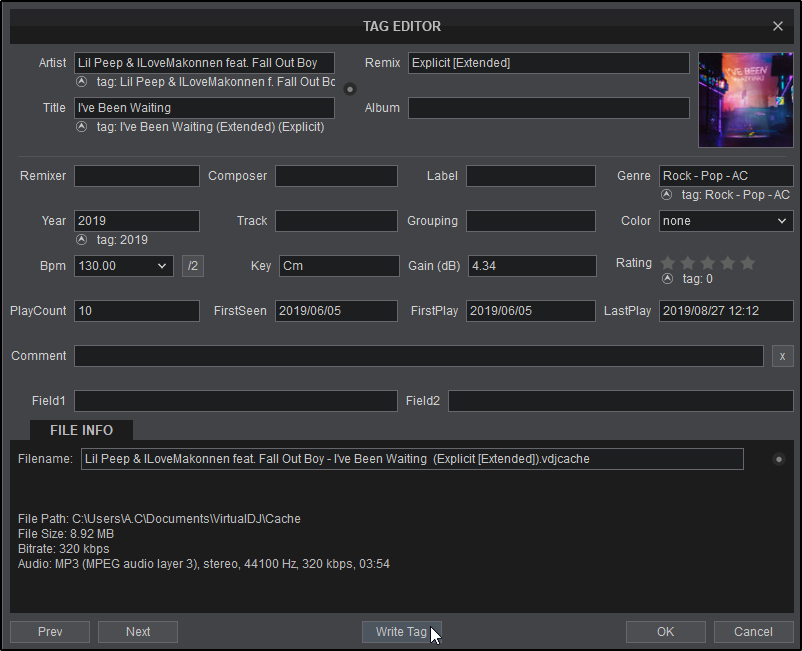802x651 pixels.
Task: Halve the BPM with /2 button
Action: pos(193,266)
